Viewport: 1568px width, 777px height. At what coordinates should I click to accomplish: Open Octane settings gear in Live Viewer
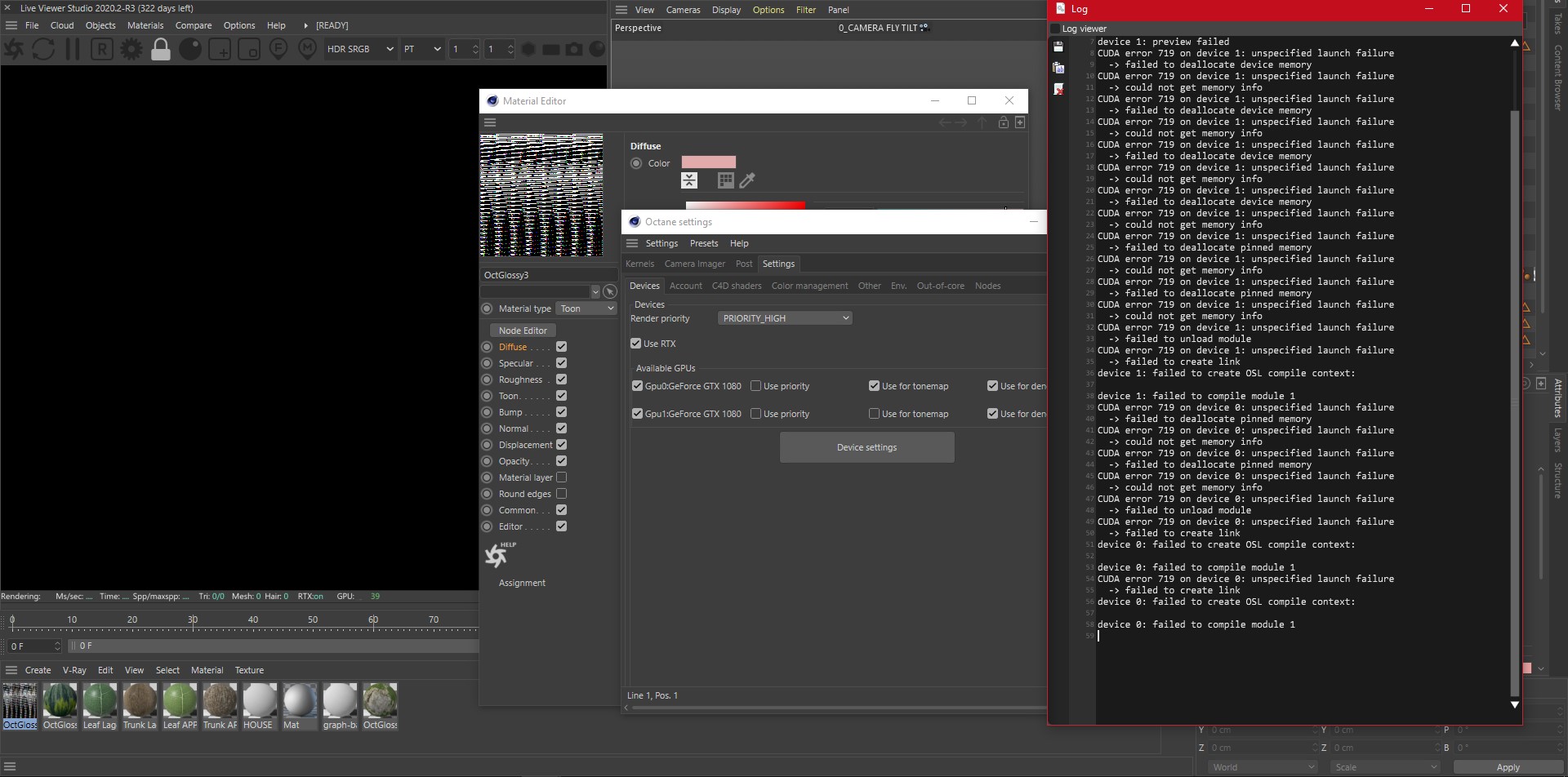[131, 49]
